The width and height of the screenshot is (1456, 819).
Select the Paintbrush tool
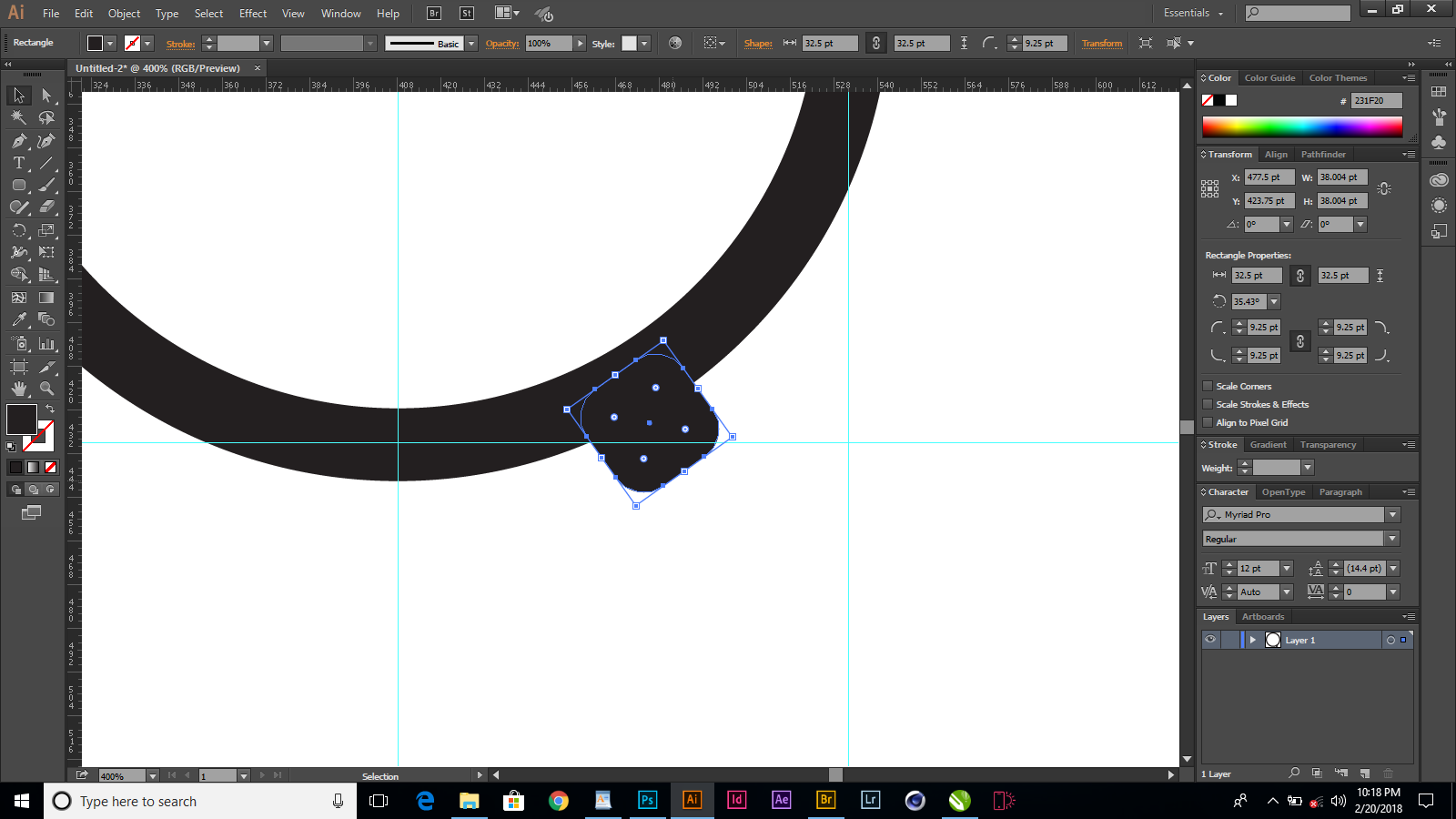(46, 185)
